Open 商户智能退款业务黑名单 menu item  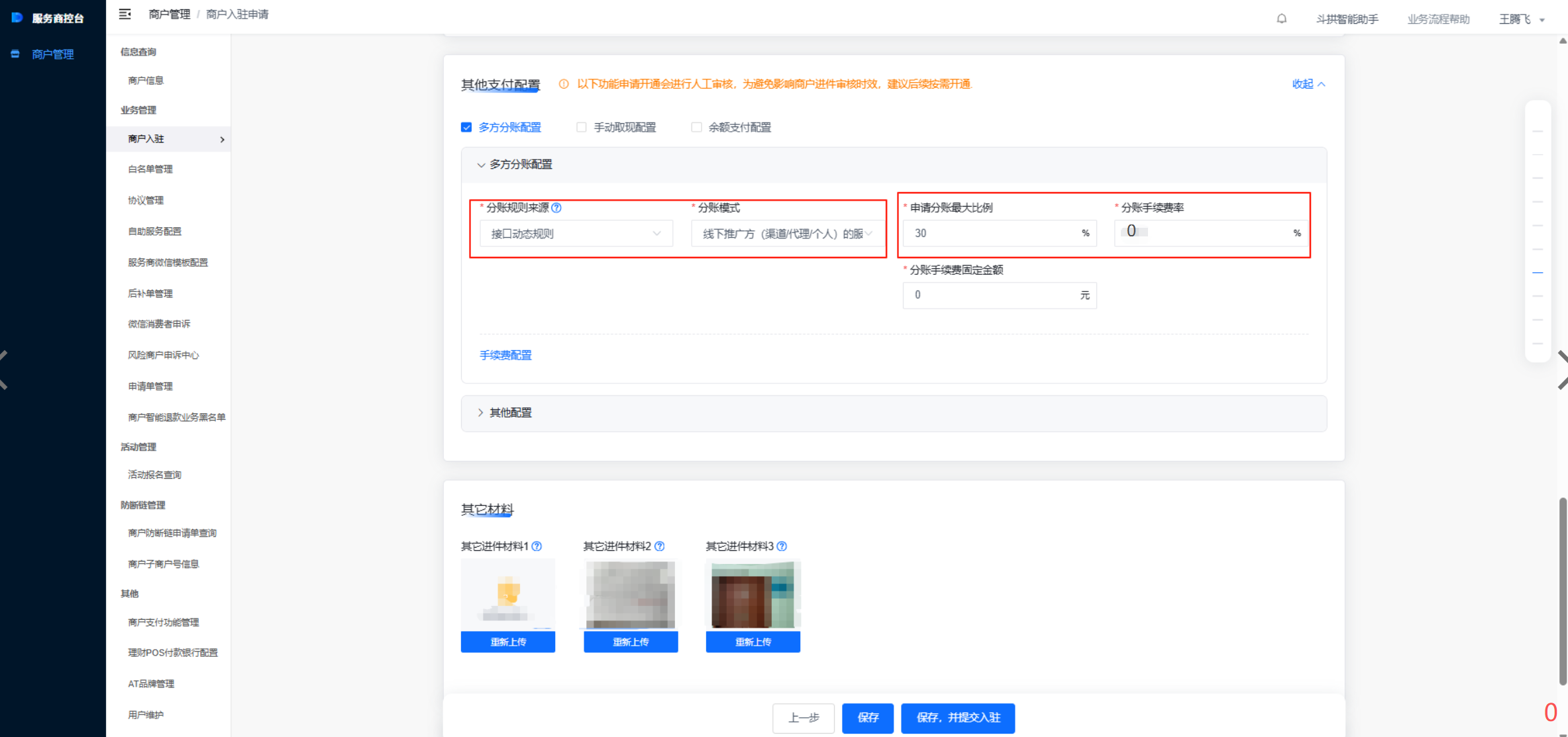pos(176,417)
